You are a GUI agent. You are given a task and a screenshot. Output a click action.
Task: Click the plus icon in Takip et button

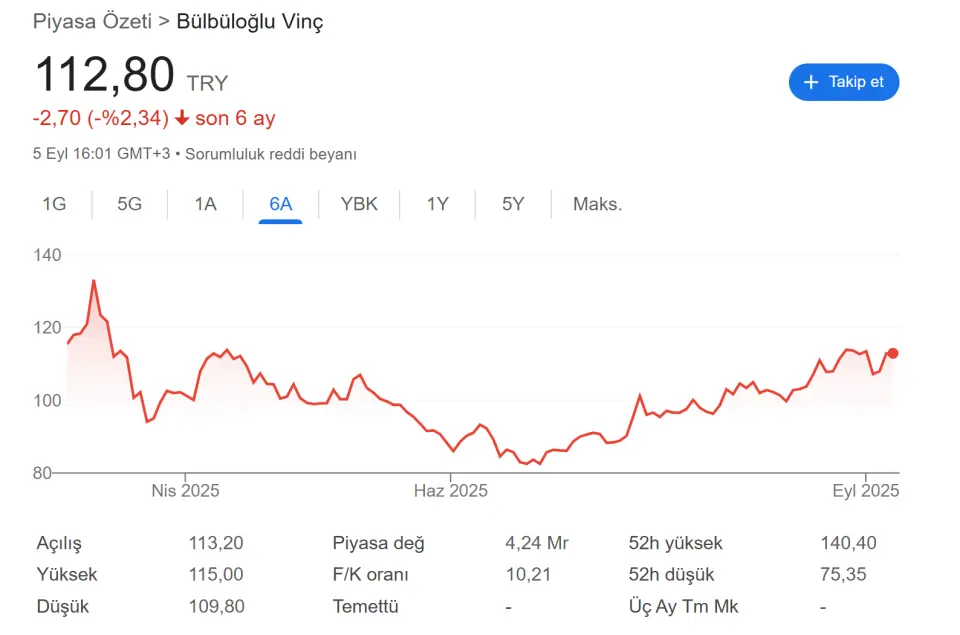811,82
